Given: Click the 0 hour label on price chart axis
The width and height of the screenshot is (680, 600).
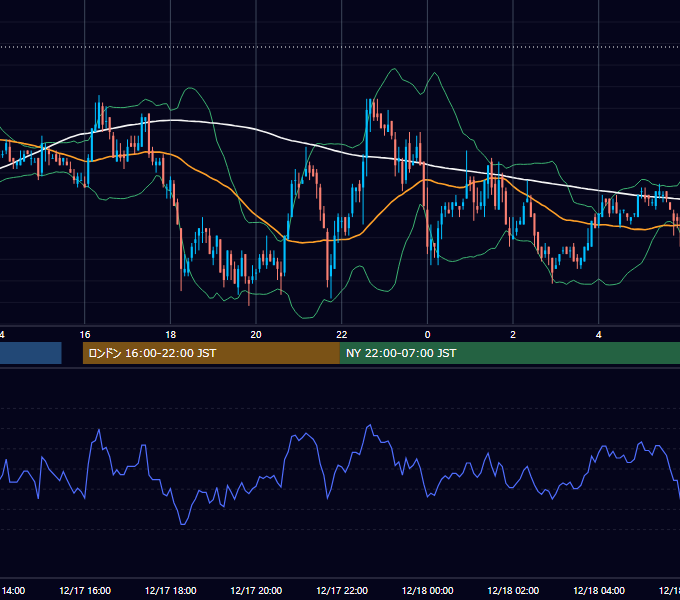Looking at the screenshot, I should [x=427, y=335].
